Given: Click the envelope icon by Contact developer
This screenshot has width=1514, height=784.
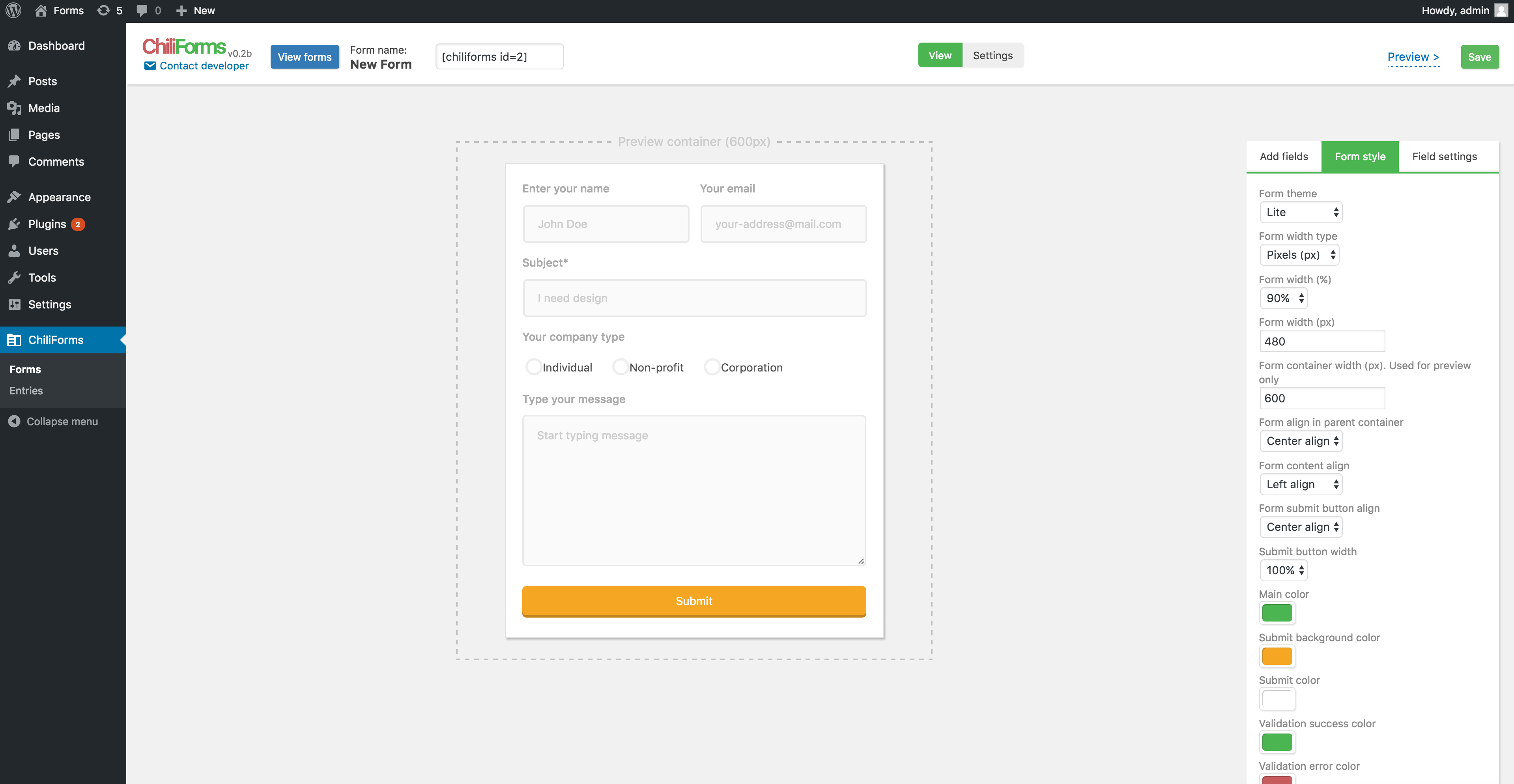Looking at the screenshot, I should pos(150,66).
